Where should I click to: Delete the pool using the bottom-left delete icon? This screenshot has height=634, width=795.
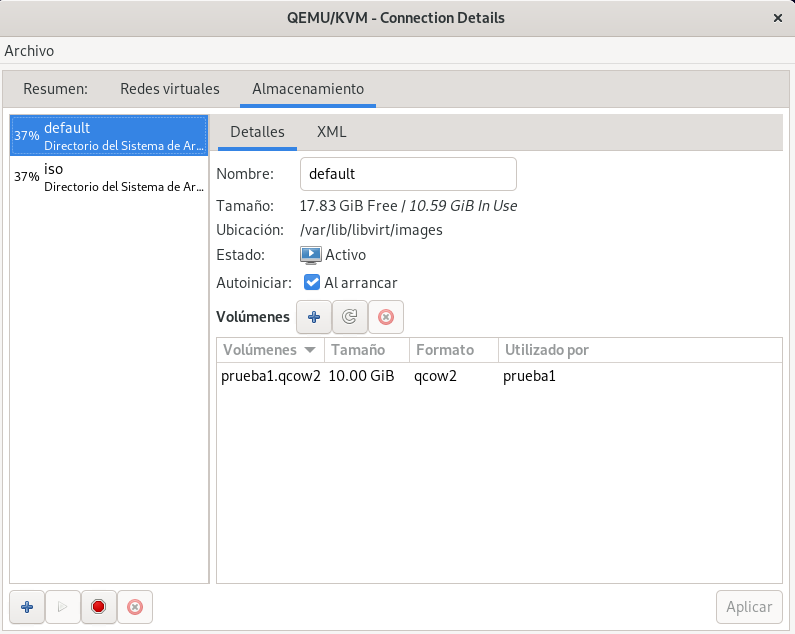pos(135,607)
